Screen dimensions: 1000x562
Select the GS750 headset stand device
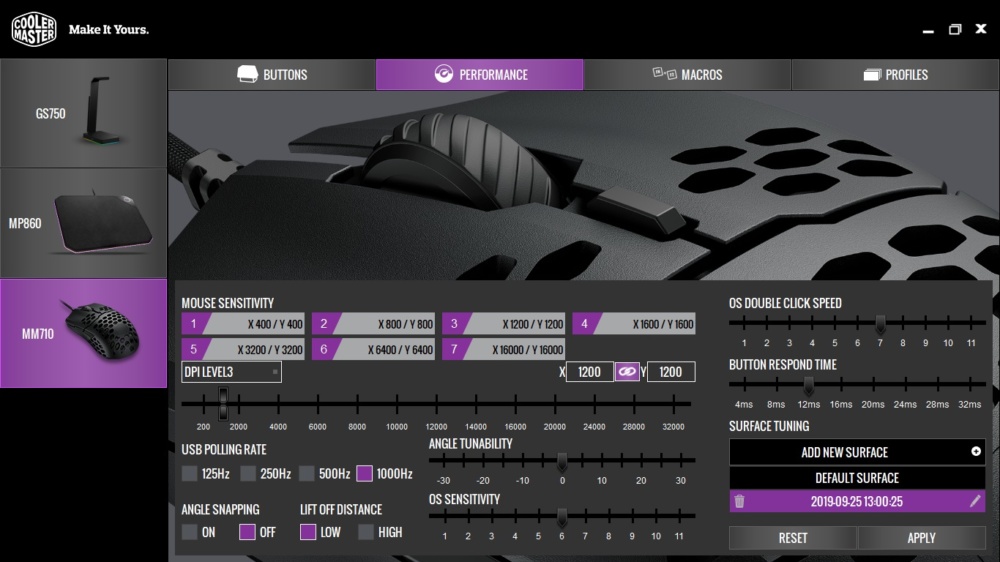[x=84, y=114]
